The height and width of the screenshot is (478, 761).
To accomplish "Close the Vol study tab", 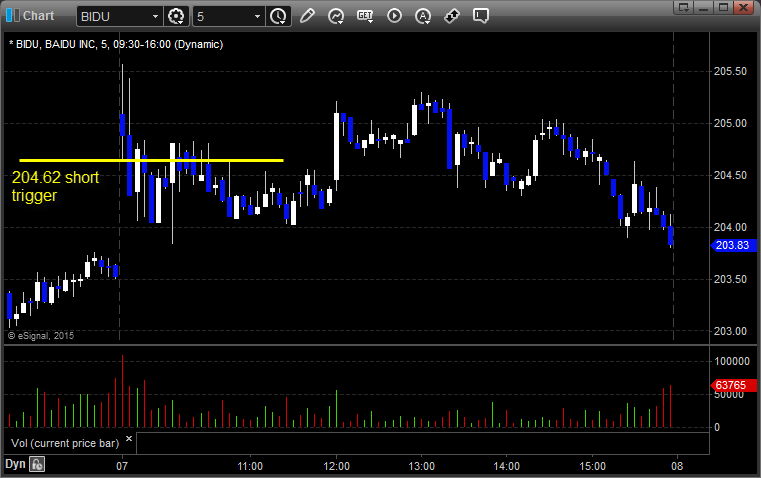I will [129, 439].
